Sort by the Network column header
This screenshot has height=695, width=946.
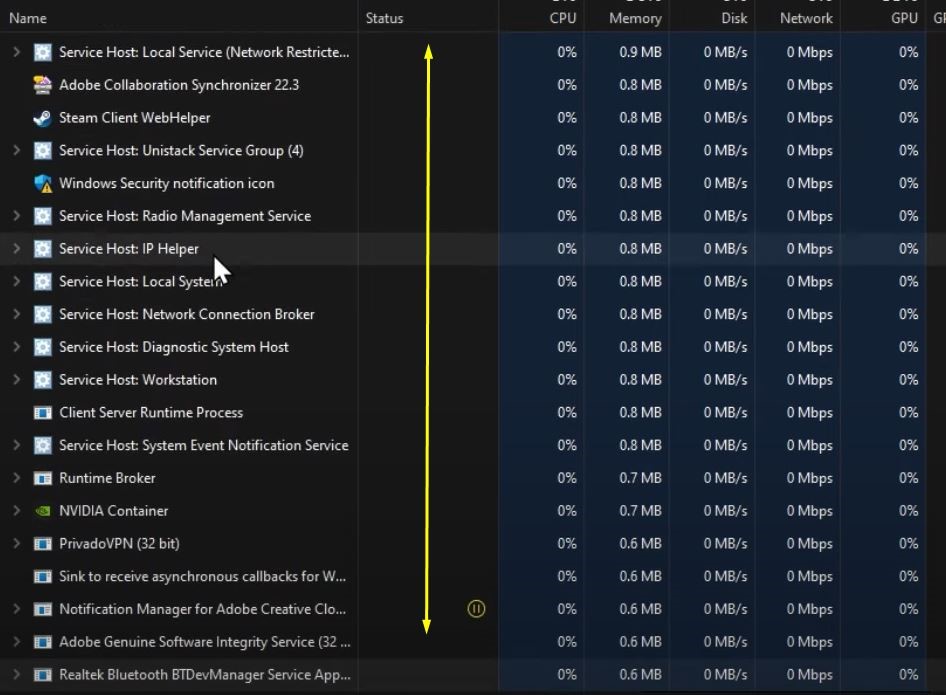pos(806,19)
